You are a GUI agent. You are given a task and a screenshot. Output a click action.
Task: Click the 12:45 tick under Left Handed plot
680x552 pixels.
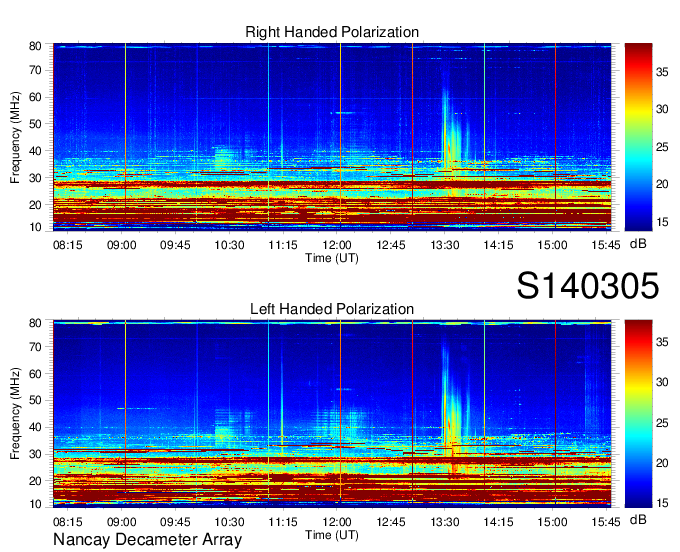coord(391,522)
